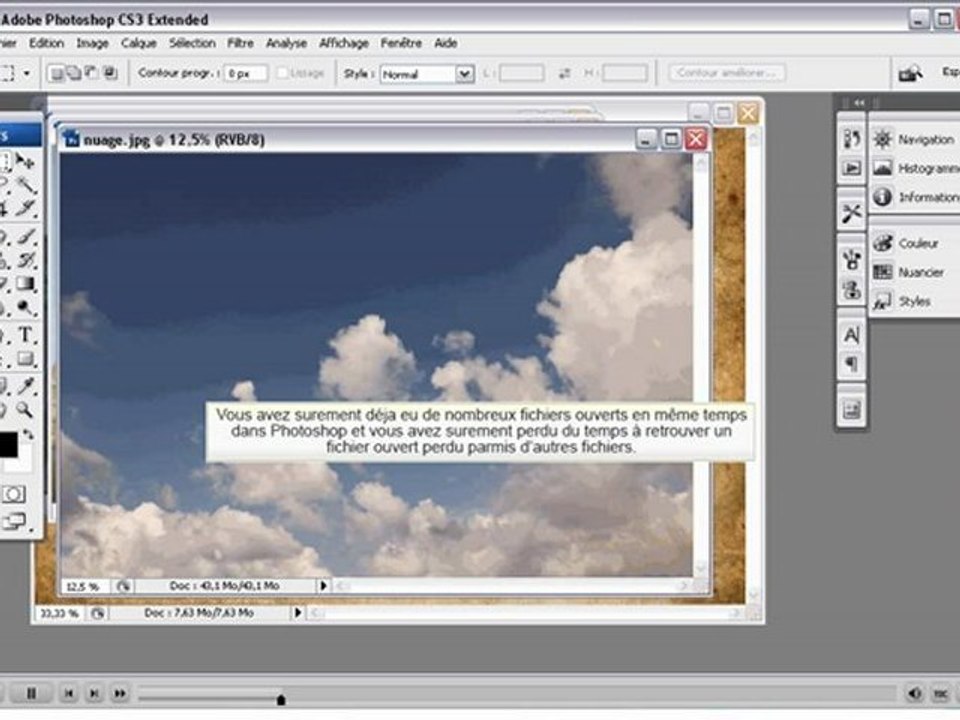Expand the Couleur panel
The height and width of the screenshot is (720, 960).
point(914,243)
